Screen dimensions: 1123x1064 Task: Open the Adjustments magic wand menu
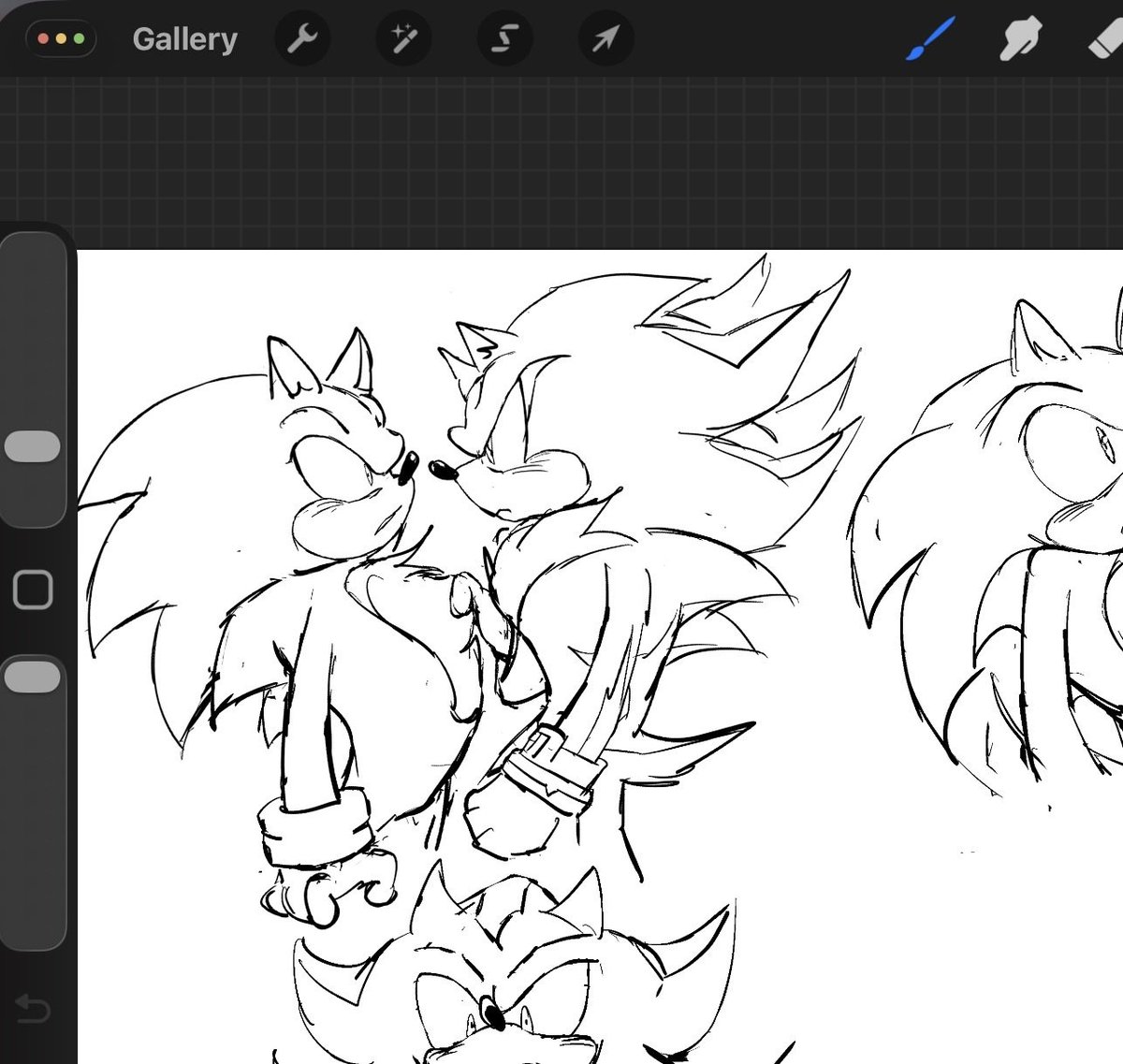[403, 39]
